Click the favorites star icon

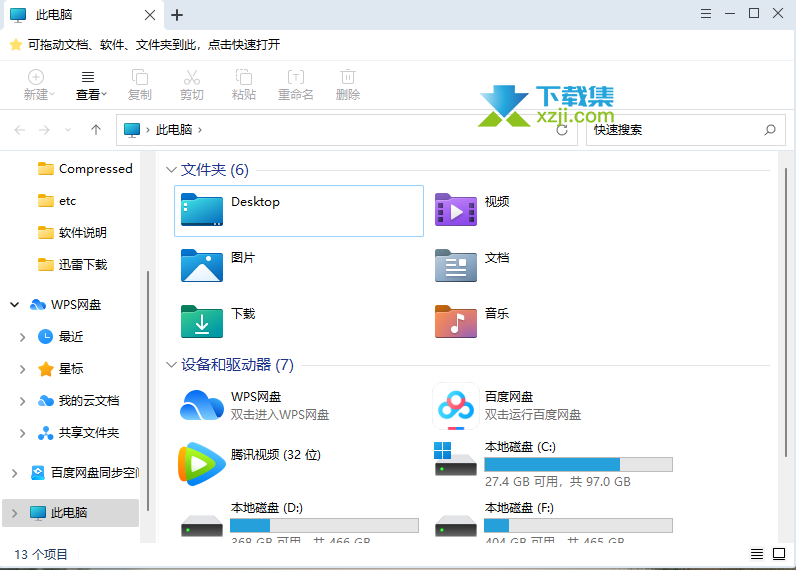(x=16, y=45)
